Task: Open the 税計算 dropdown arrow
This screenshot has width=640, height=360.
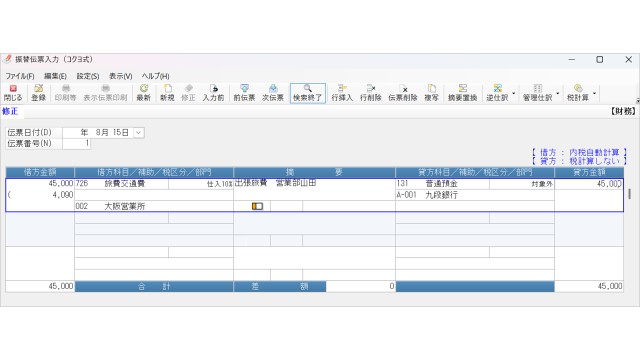Action: 594,93
